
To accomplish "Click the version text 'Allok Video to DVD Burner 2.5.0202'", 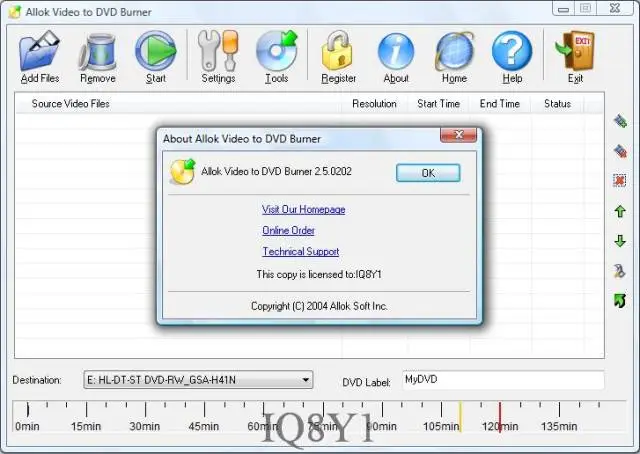I will pos(276,171).
